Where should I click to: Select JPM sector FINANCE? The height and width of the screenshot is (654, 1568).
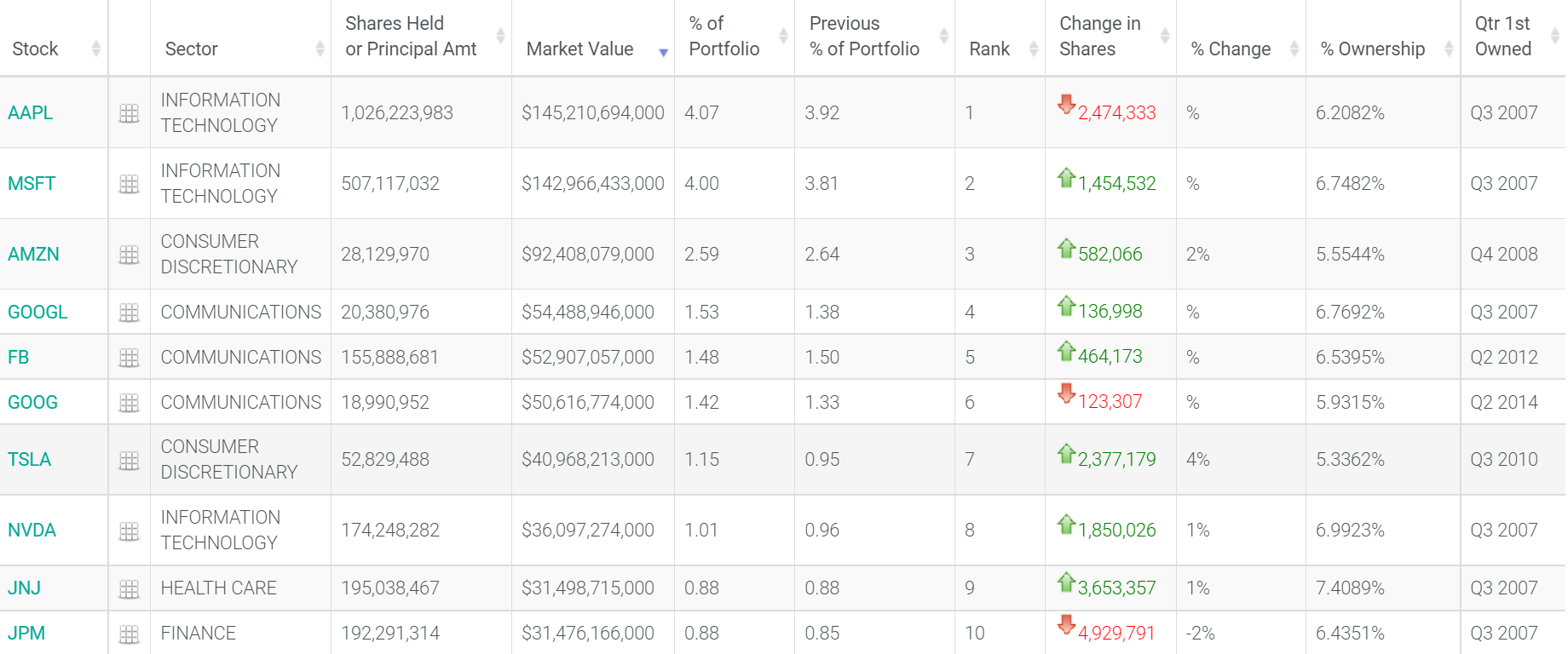pyautogui.click(x=198, y=634)
